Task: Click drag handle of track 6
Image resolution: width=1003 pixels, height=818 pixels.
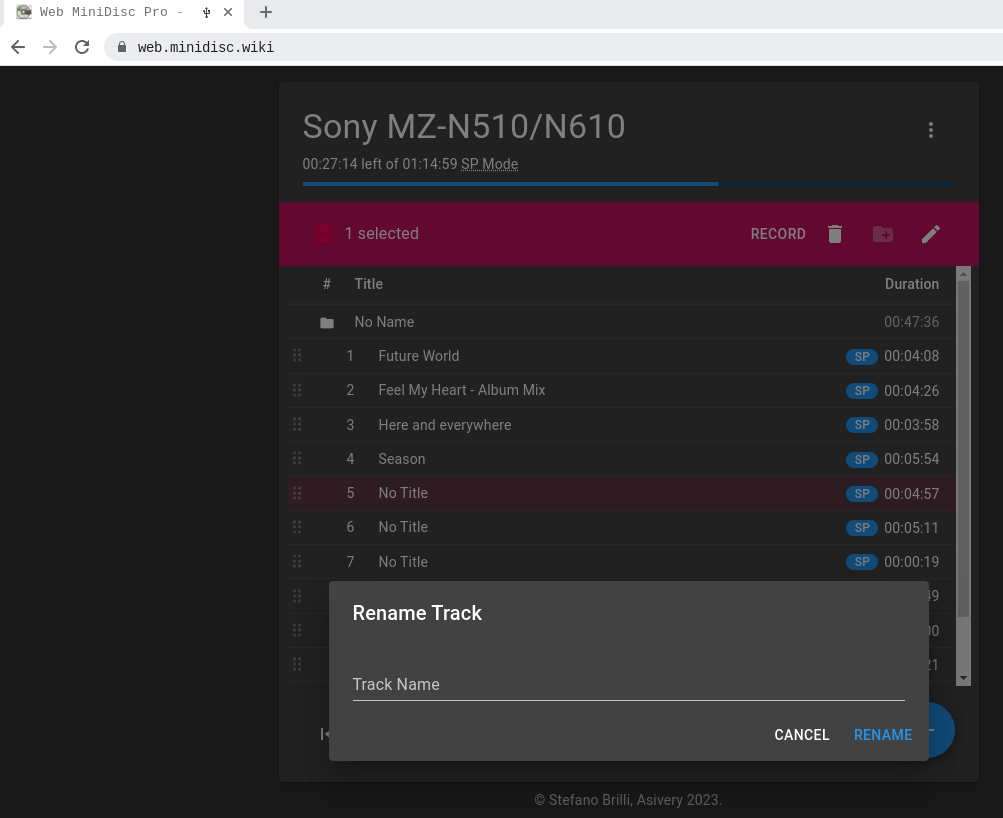Action: 297,527
